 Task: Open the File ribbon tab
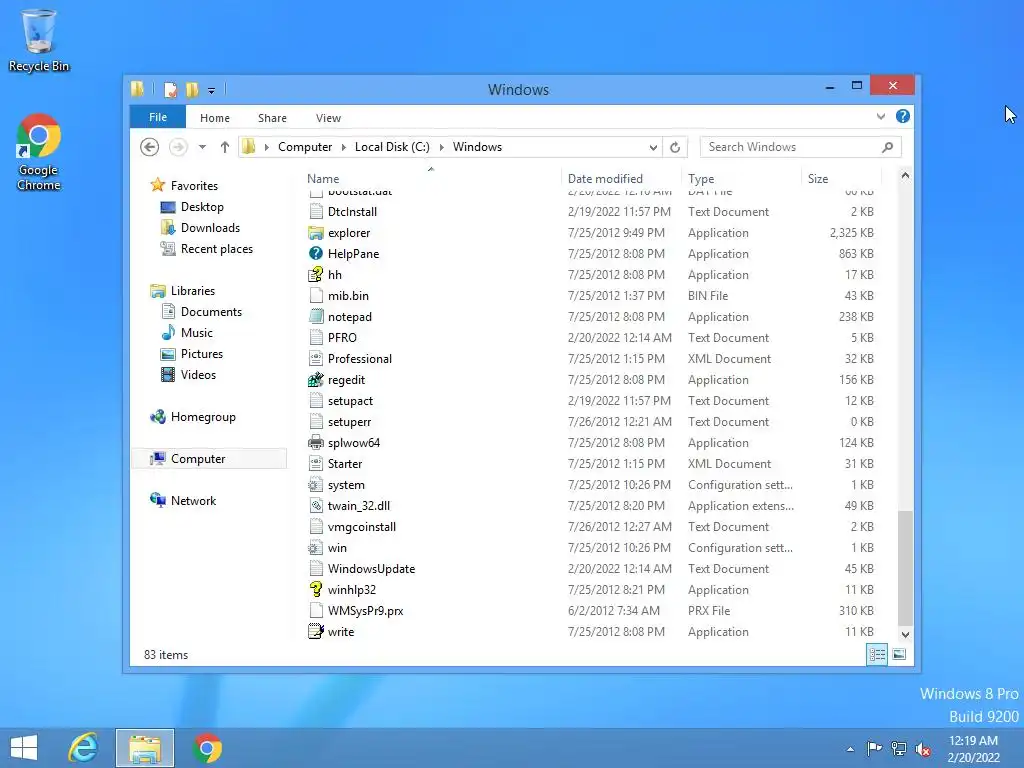point(157,117)
